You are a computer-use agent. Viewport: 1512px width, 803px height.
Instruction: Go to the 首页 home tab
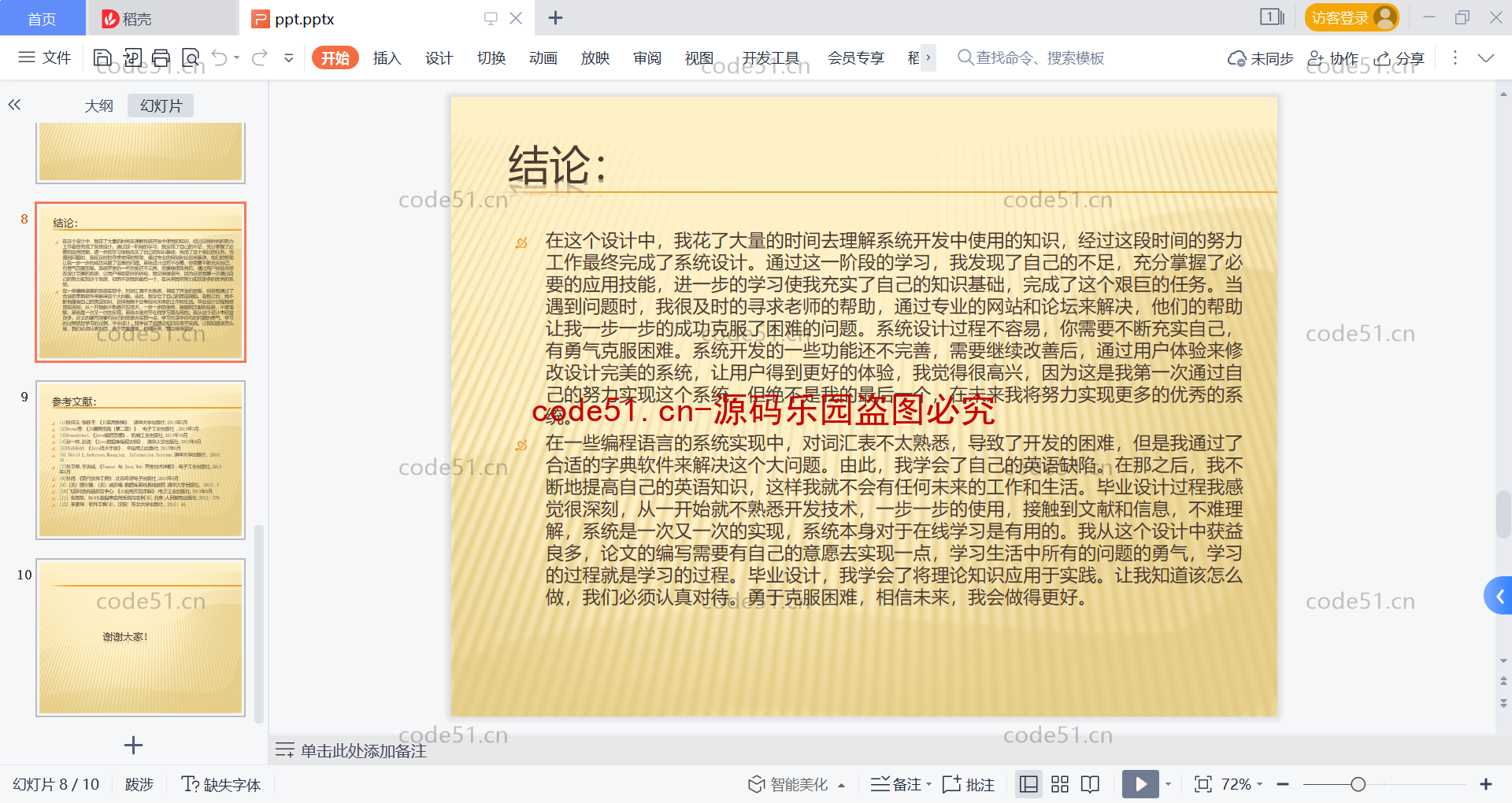coord(43,18)
